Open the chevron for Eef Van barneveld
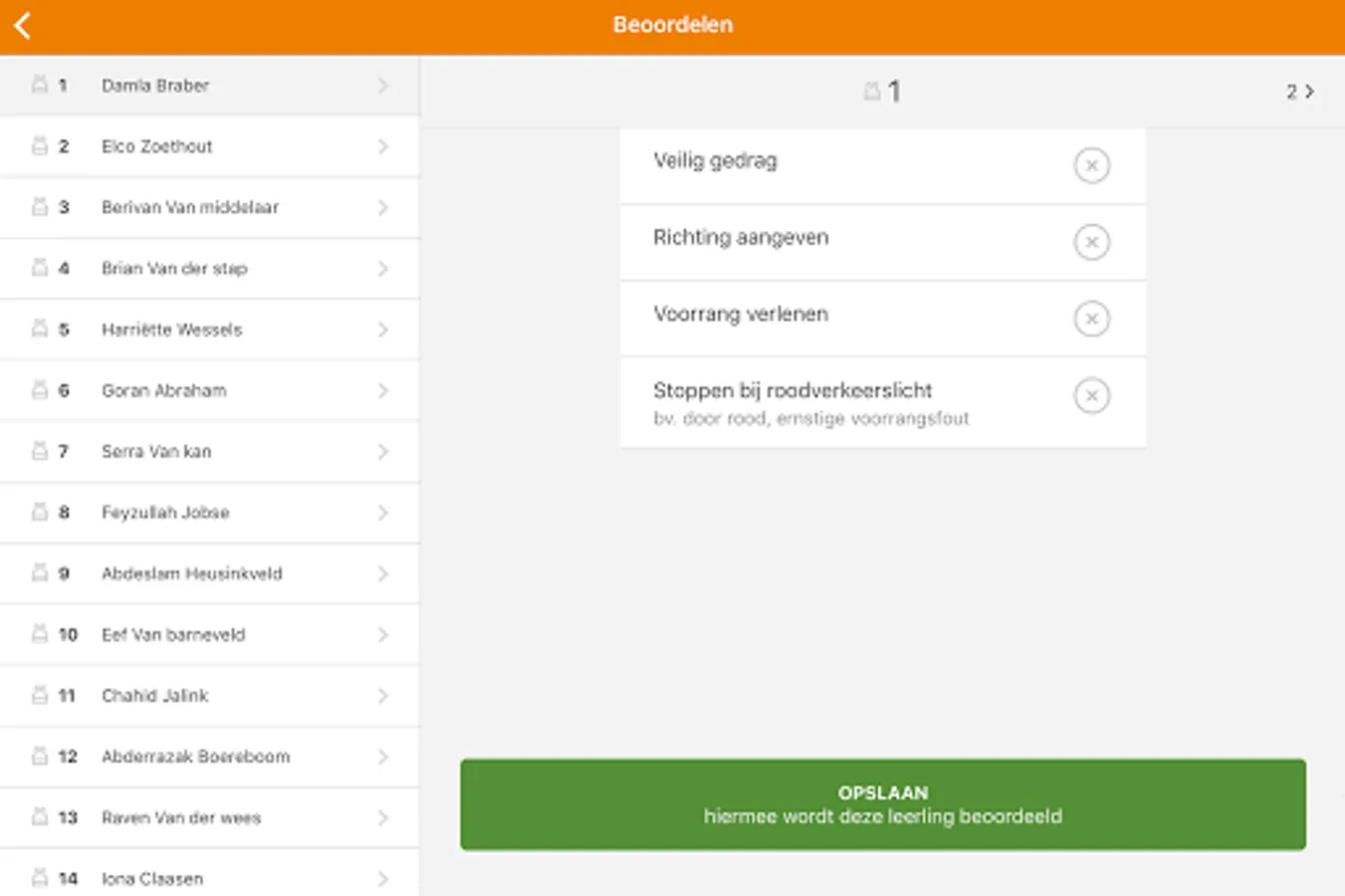Image resolution: width=1345 pixels, height=896 pixels. (383, 634)
